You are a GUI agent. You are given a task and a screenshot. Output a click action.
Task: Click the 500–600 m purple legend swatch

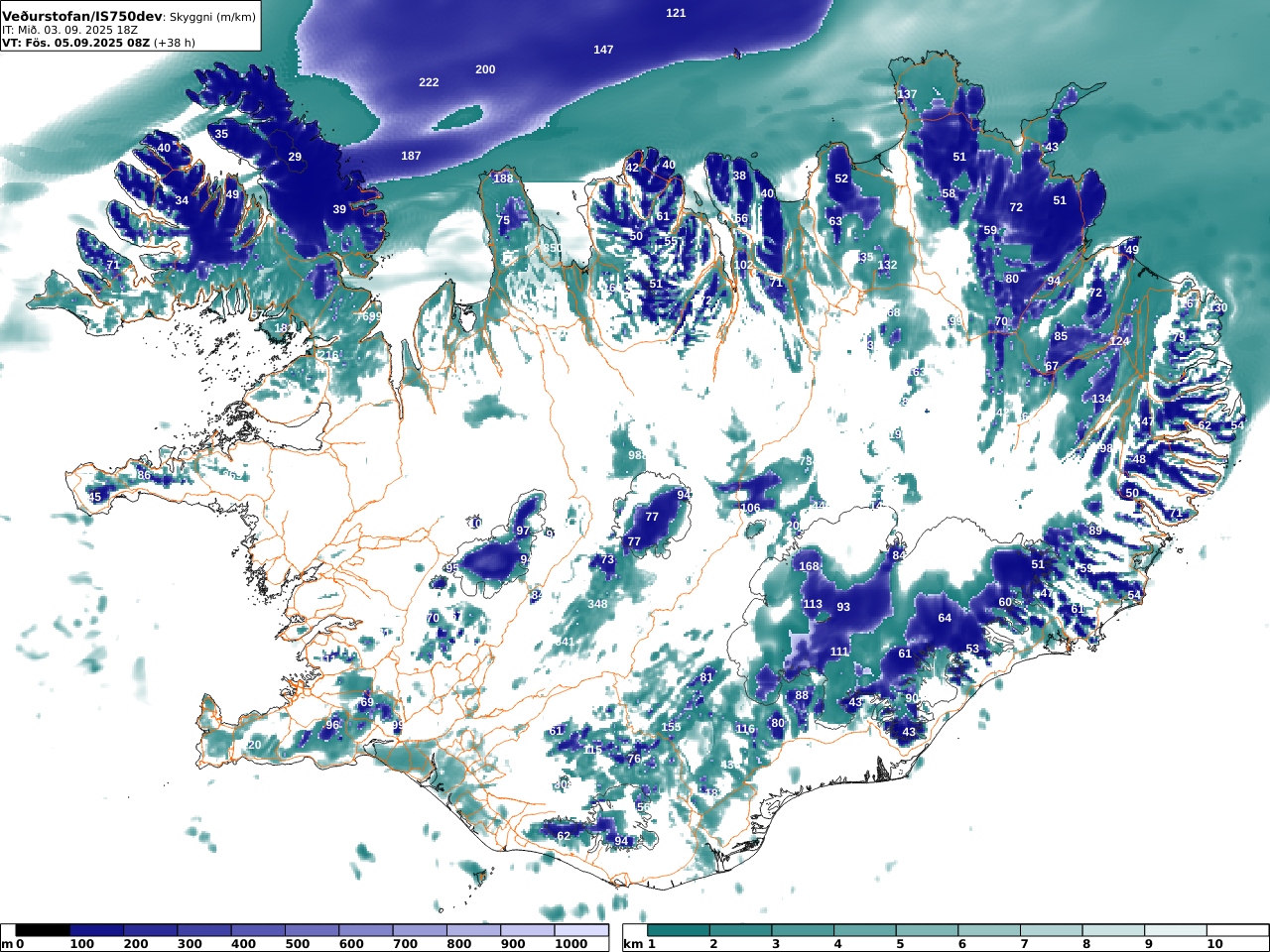[312, 930]
